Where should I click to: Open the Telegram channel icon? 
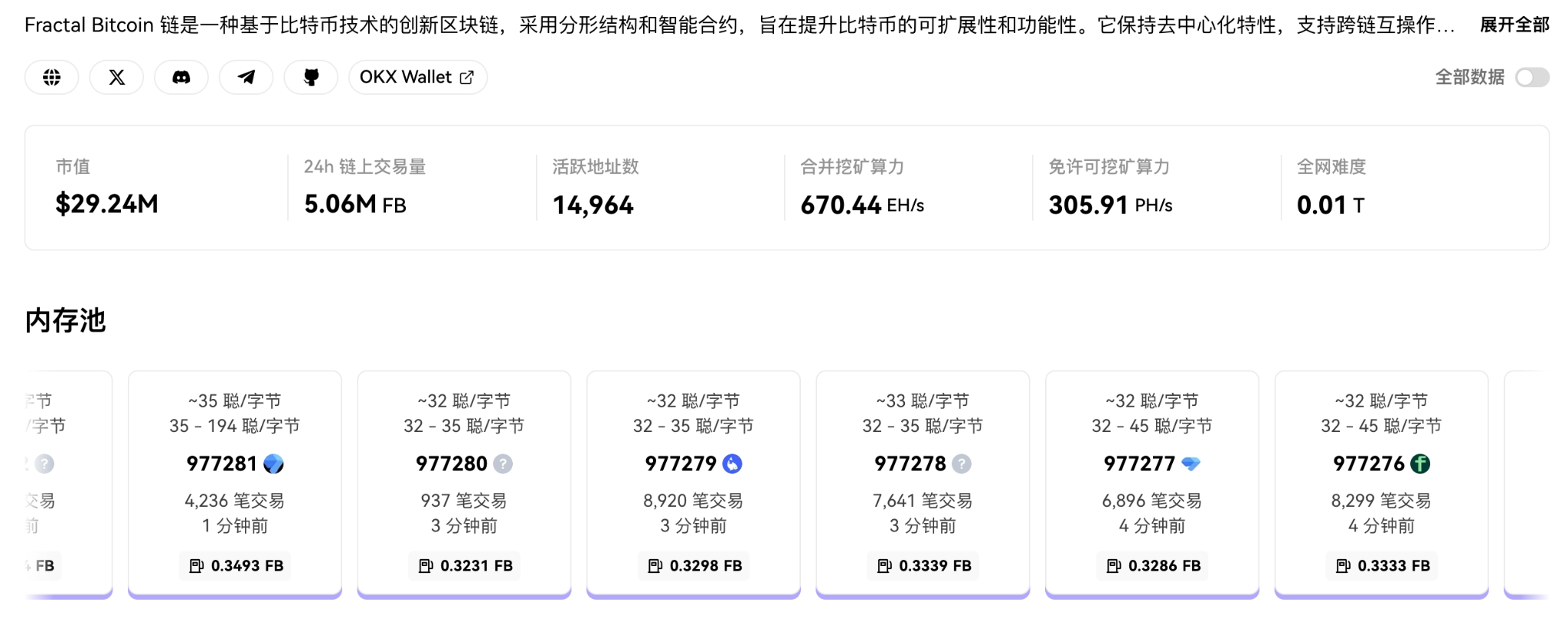(x=246, y=77)
